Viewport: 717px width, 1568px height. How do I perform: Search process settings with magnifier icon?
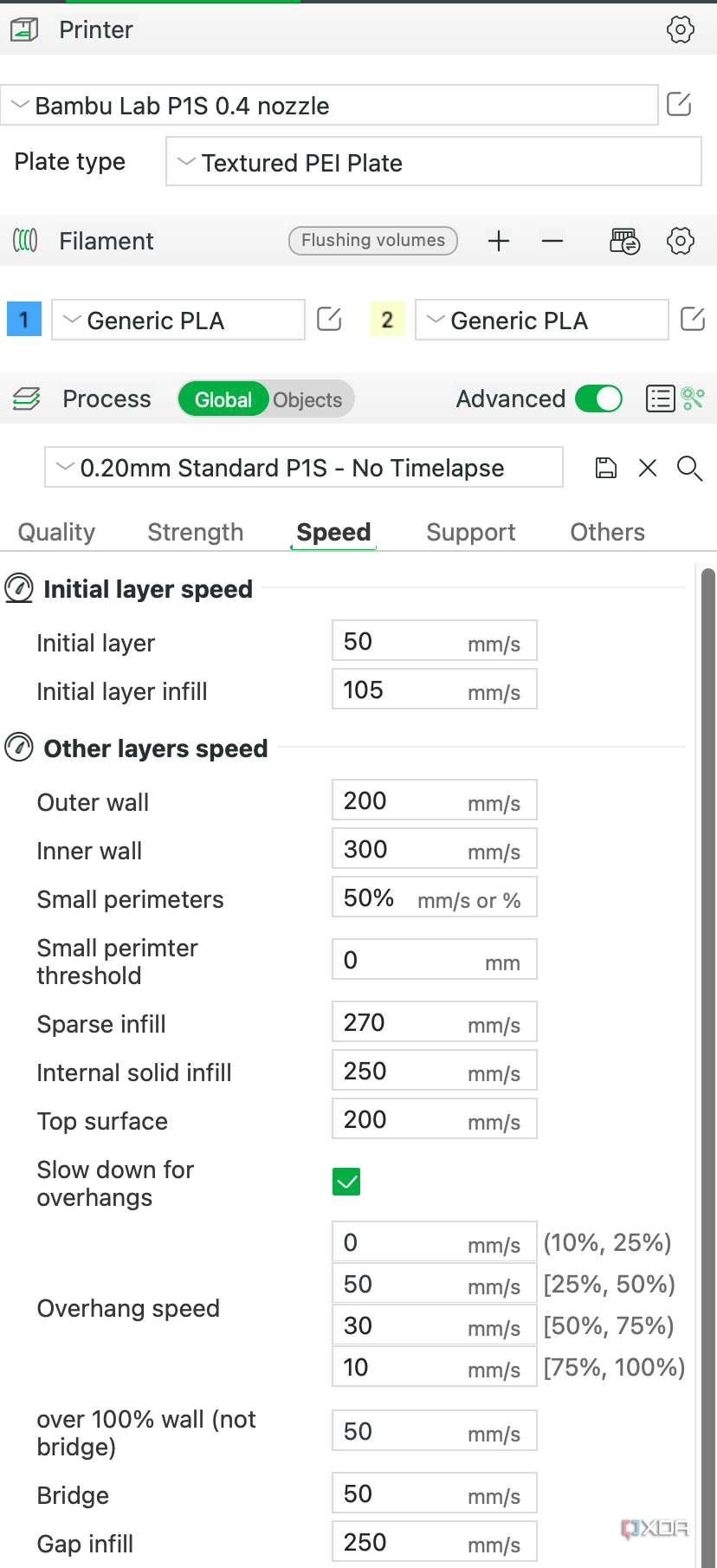click(x=690, y=469)
